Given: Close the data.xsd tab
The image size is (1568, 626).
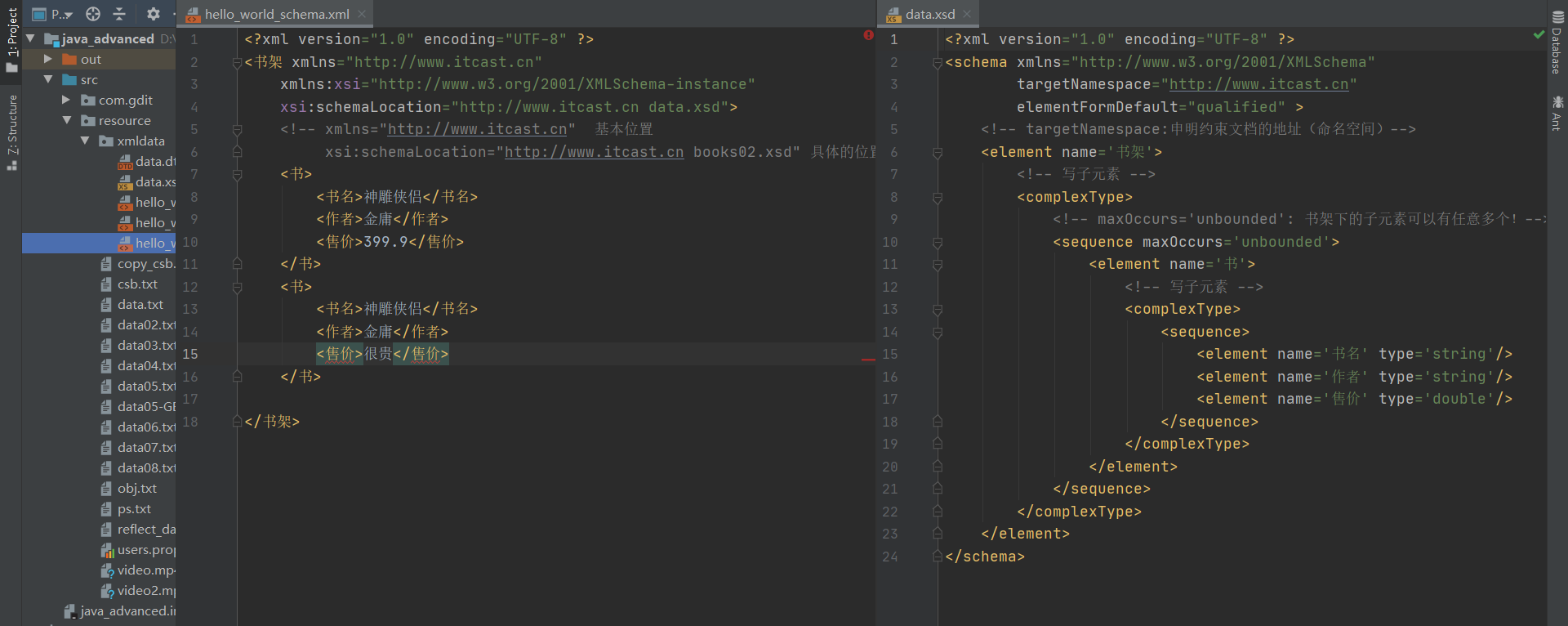Looking at the screenshot, I should click(x=967, y=14).
